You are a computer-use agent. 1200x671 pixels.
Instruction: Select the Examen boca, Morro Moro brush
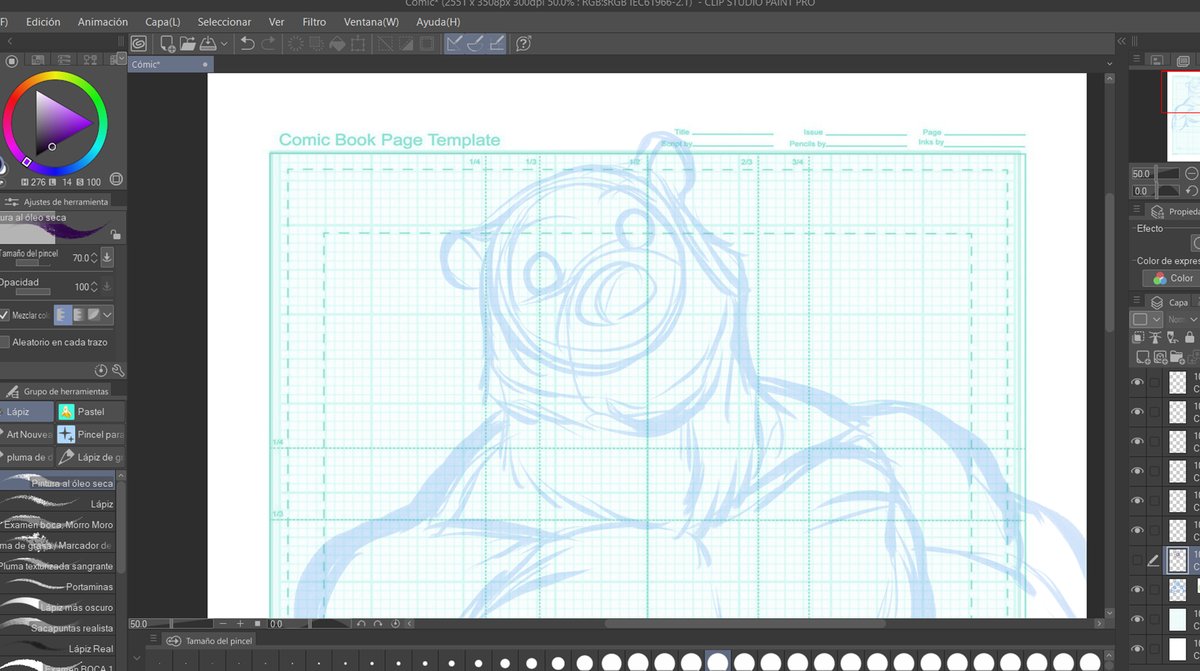58,525
